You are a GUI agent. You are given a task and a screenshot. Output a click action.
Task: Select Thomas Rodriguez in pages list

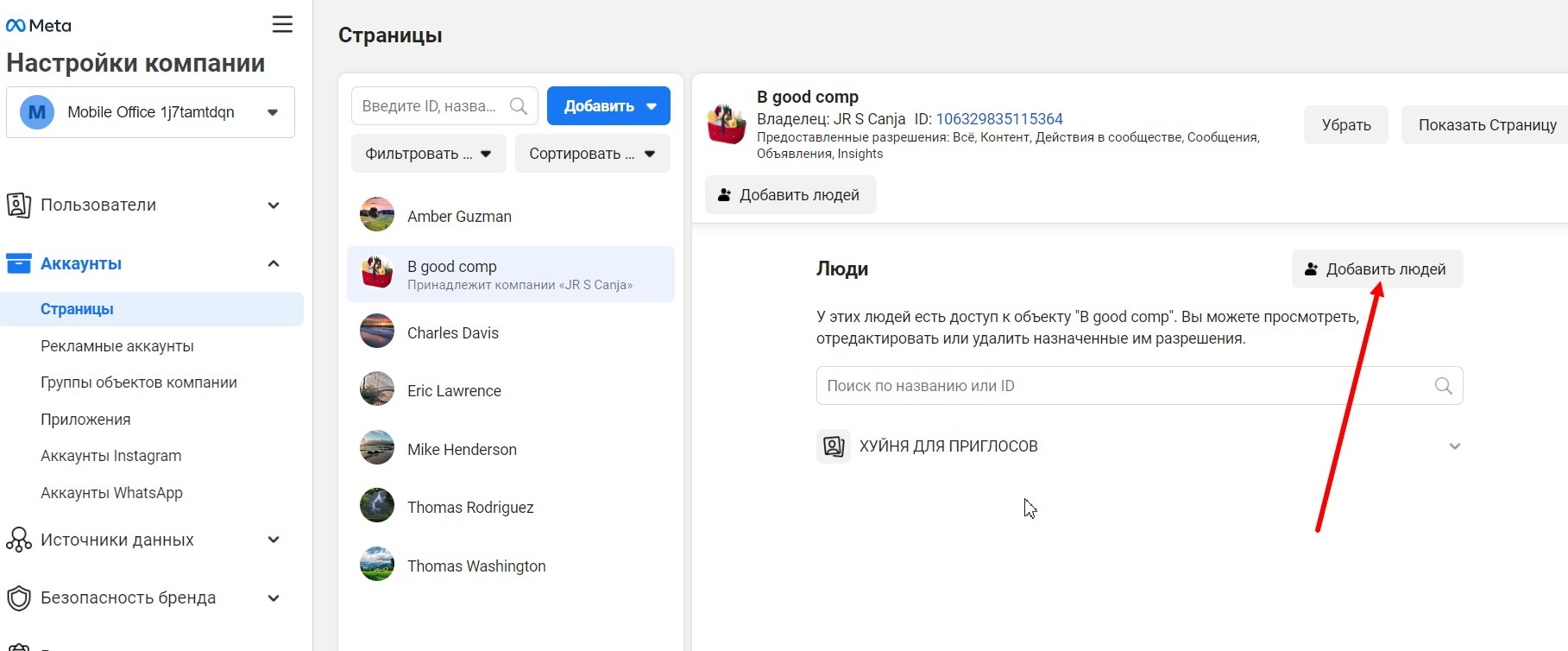(511, 507)
